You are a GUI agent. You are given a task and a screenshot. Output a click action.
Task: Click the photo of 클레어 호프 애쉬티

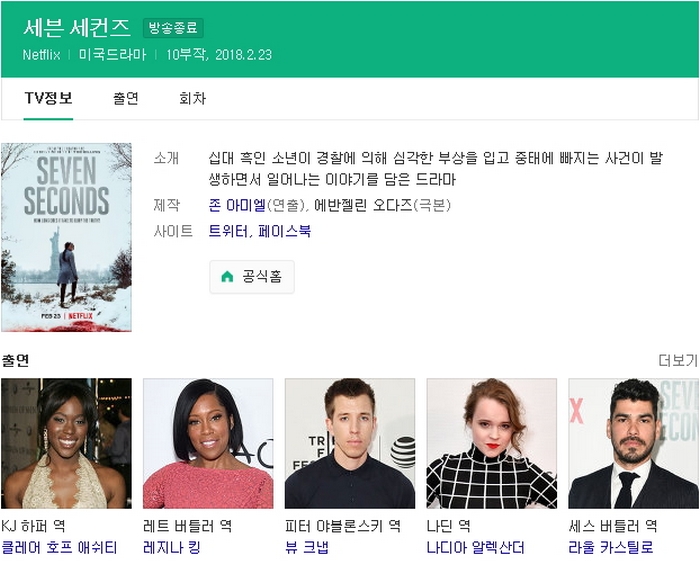coord(67,443)
